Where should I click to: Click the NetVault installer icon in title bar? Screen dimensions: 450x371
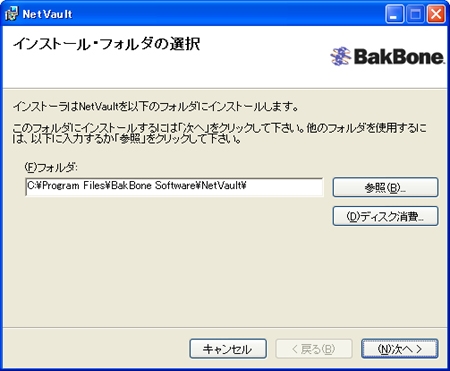[x=11, y=14]
